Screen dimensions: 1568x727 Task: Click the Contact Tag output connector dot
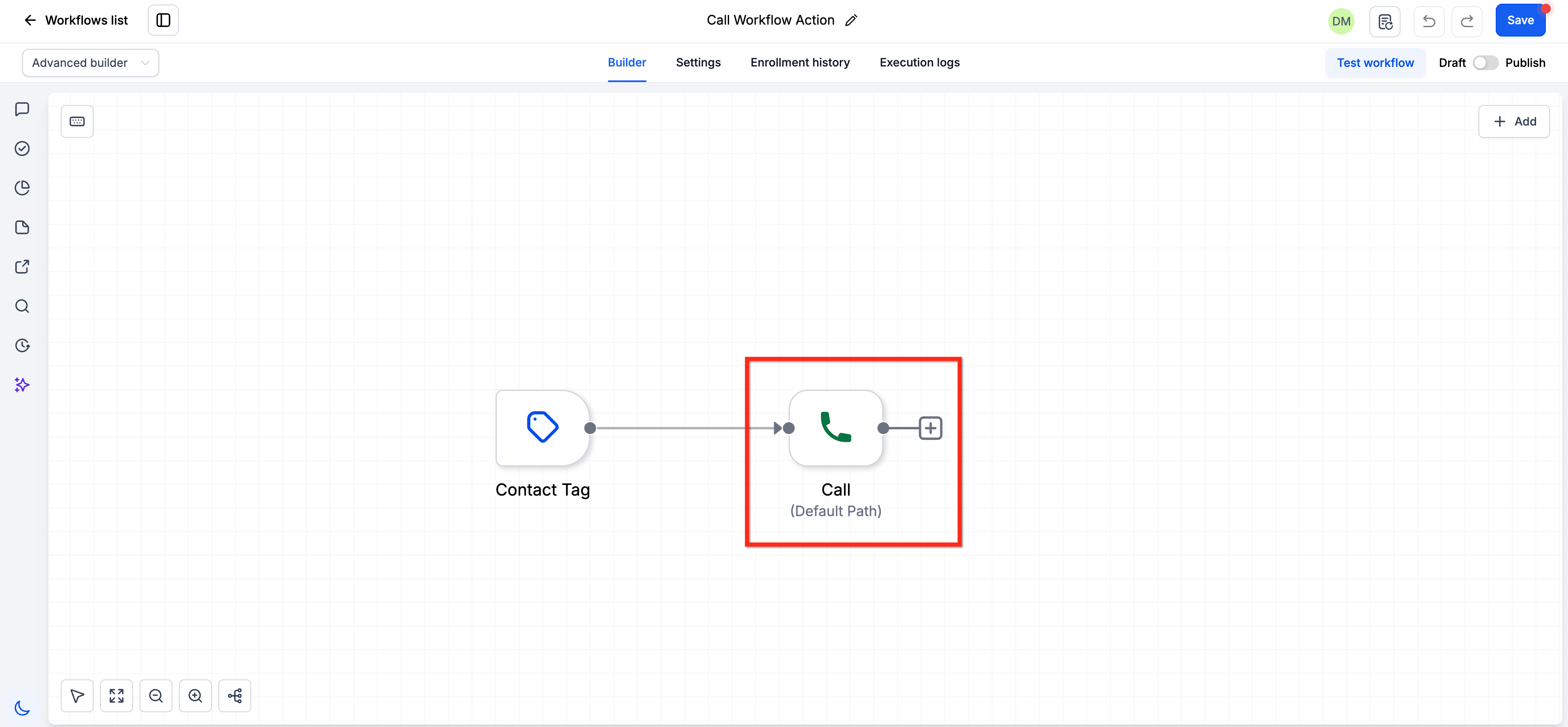coord(590,428)
